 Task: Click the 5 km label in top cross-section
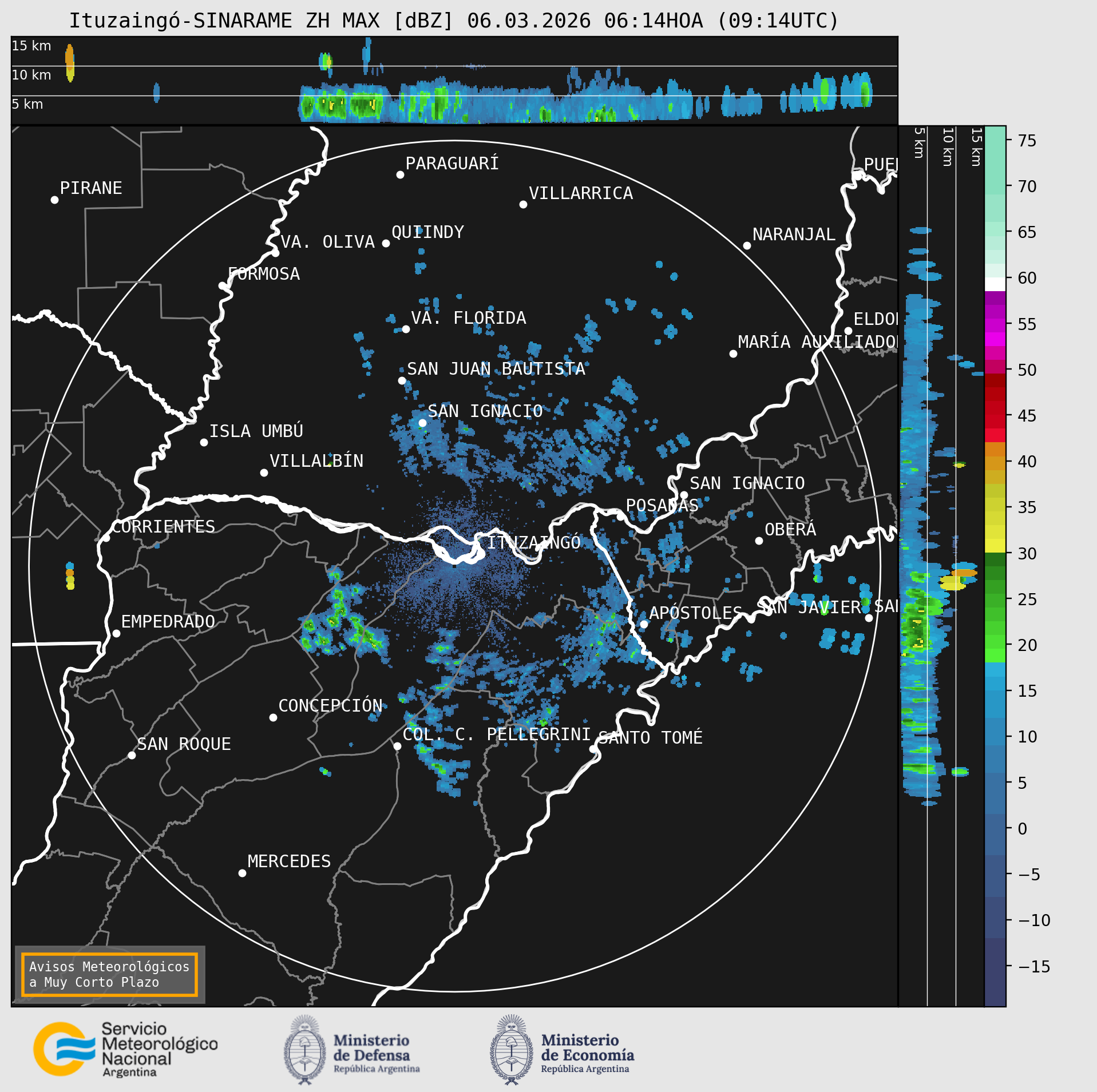(x=27, y=104)
